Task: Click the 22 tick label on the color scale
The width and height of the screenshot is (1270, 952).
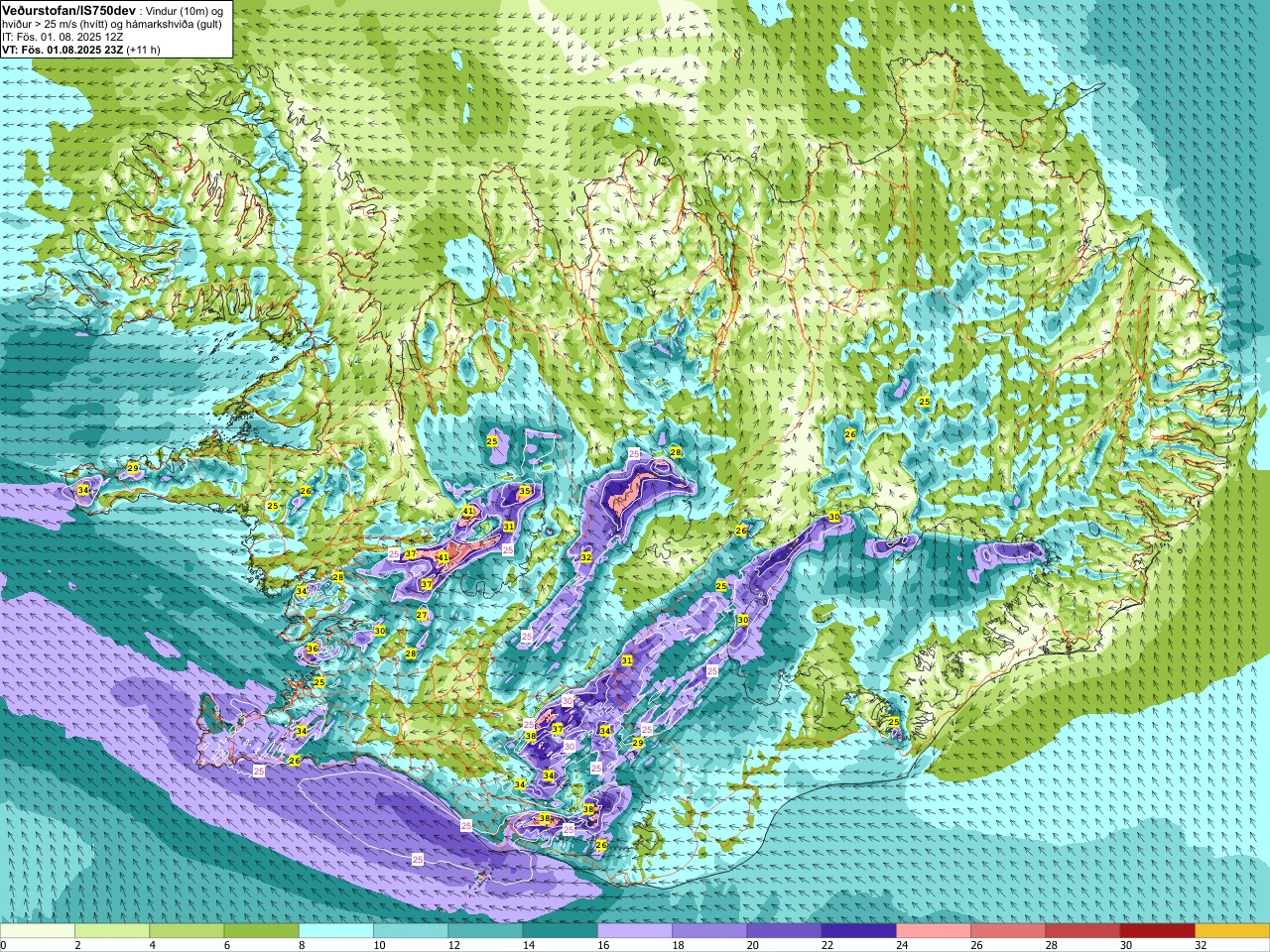Action: 826,945
